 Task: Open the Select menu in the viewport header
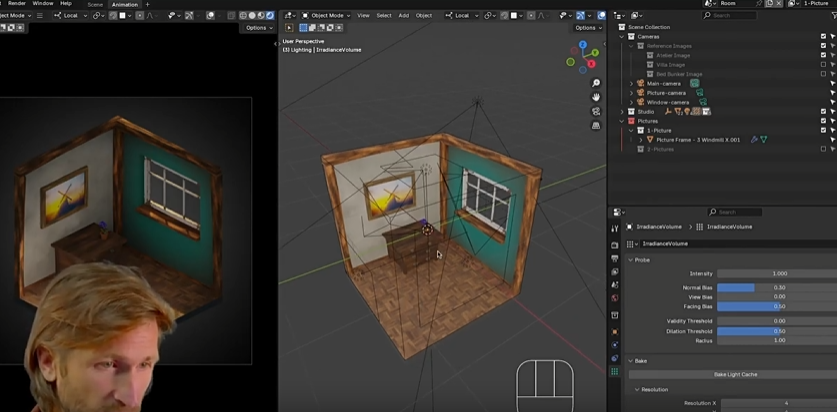pyautogui.click(x=383, y=15)
